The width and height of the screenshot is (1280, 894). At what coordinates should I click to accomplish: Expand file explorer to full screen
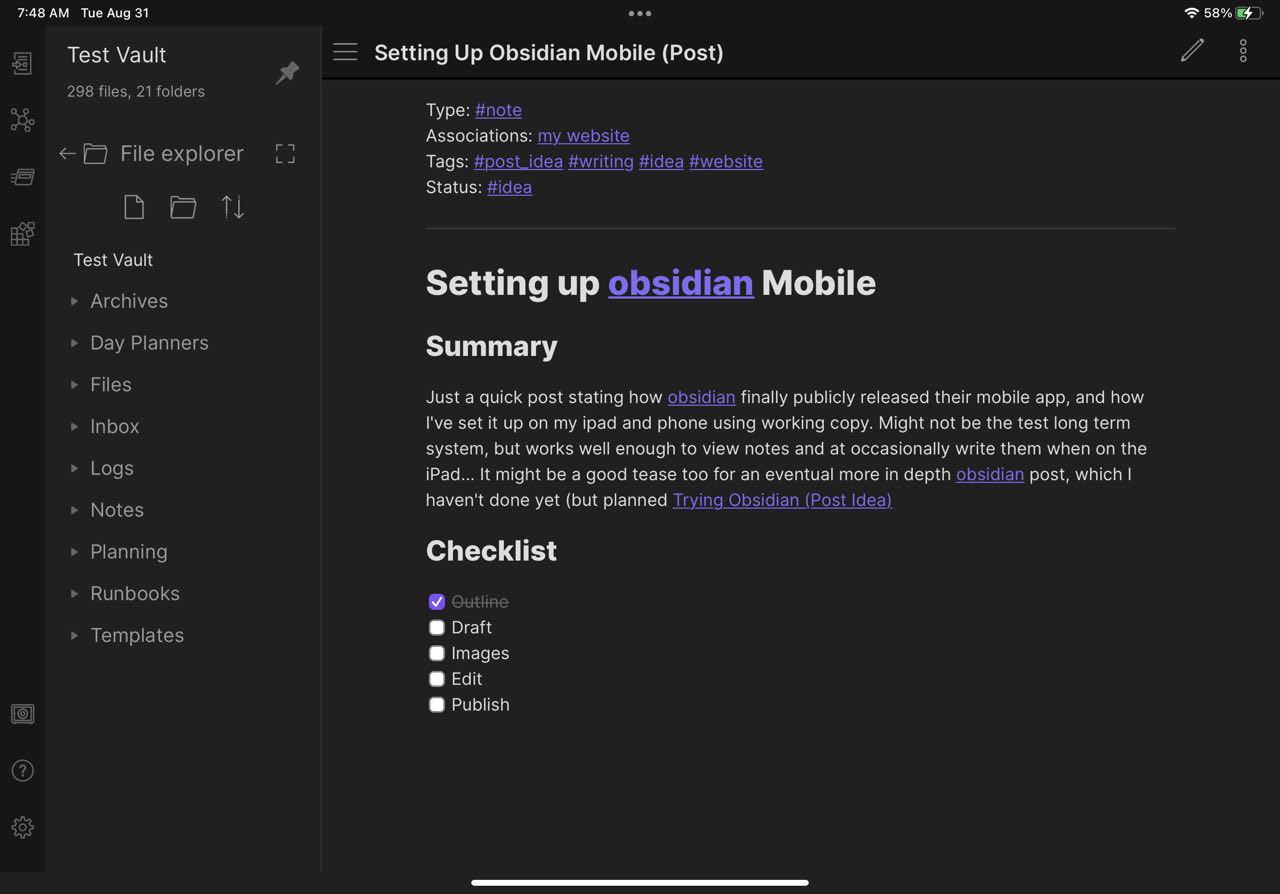pos(285,154)
